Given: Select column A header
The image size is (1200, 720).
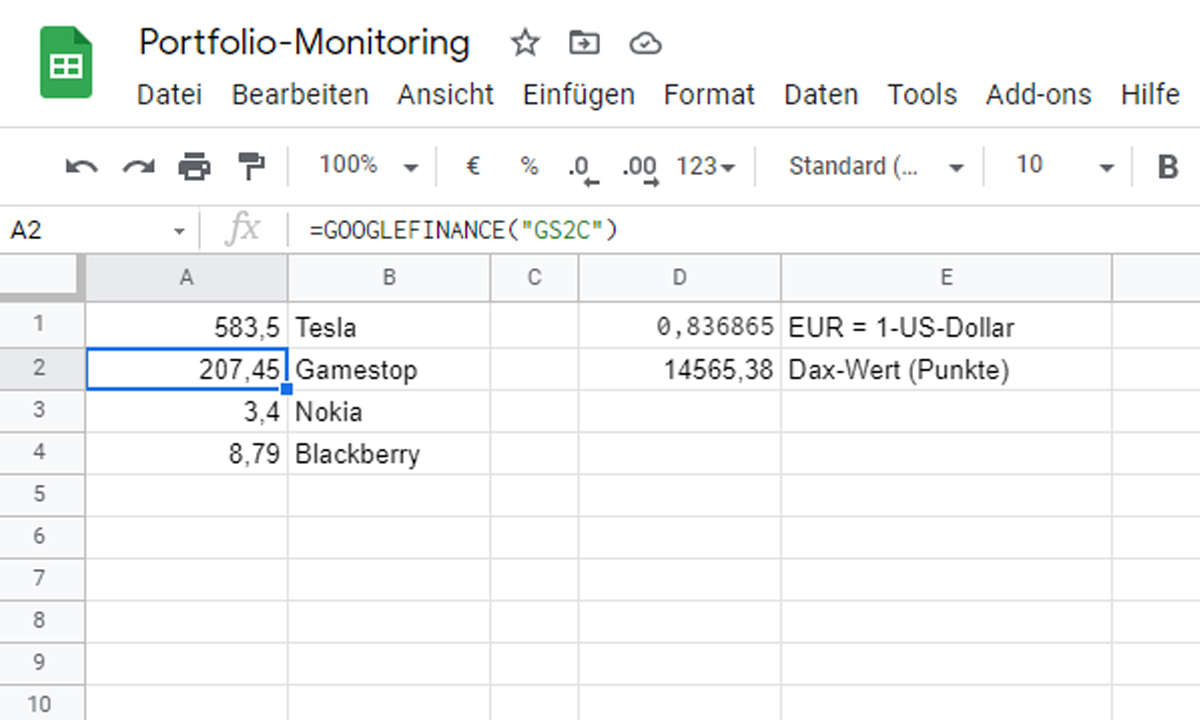Looking at the screenshot, I should (186, 278).
